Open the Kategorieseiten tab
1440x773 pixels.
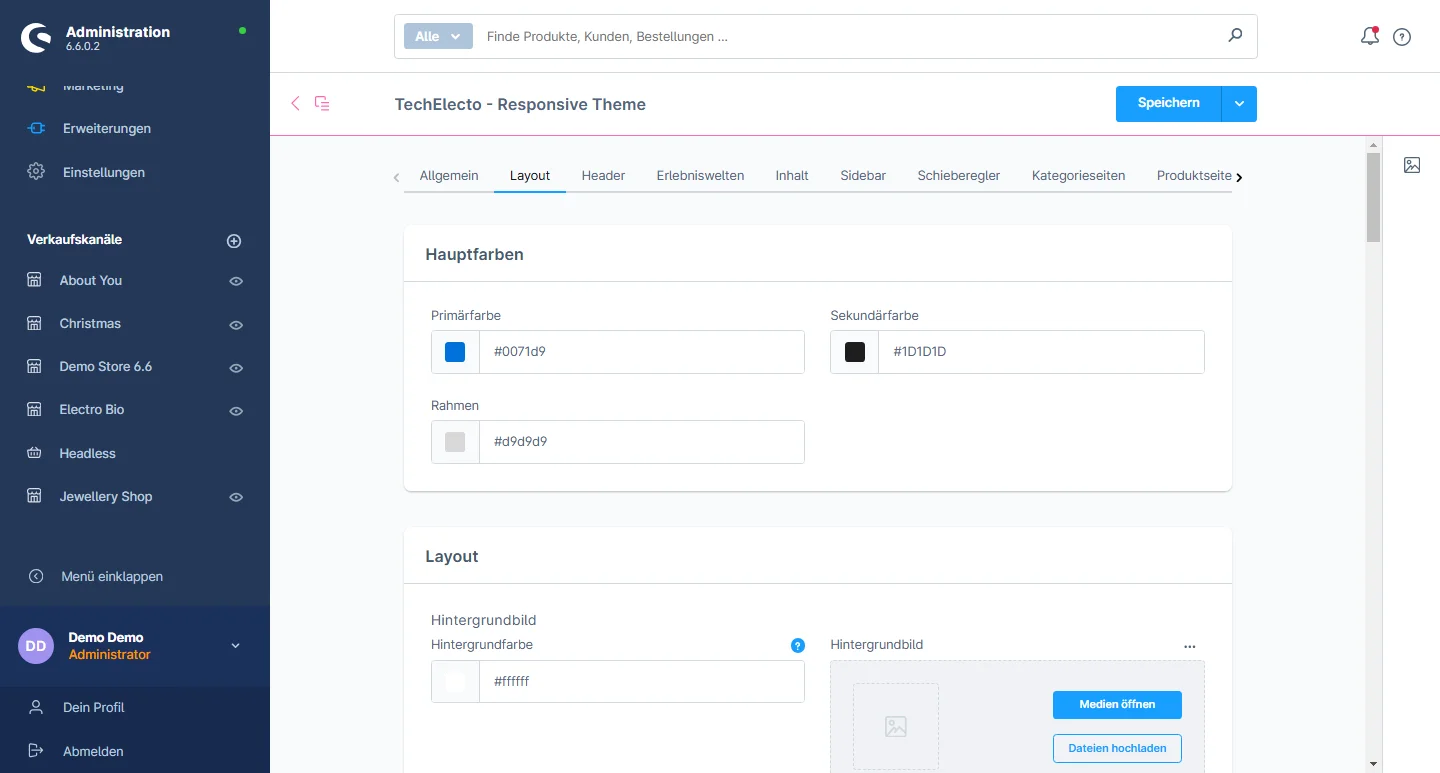click(x=1078, y=175)
